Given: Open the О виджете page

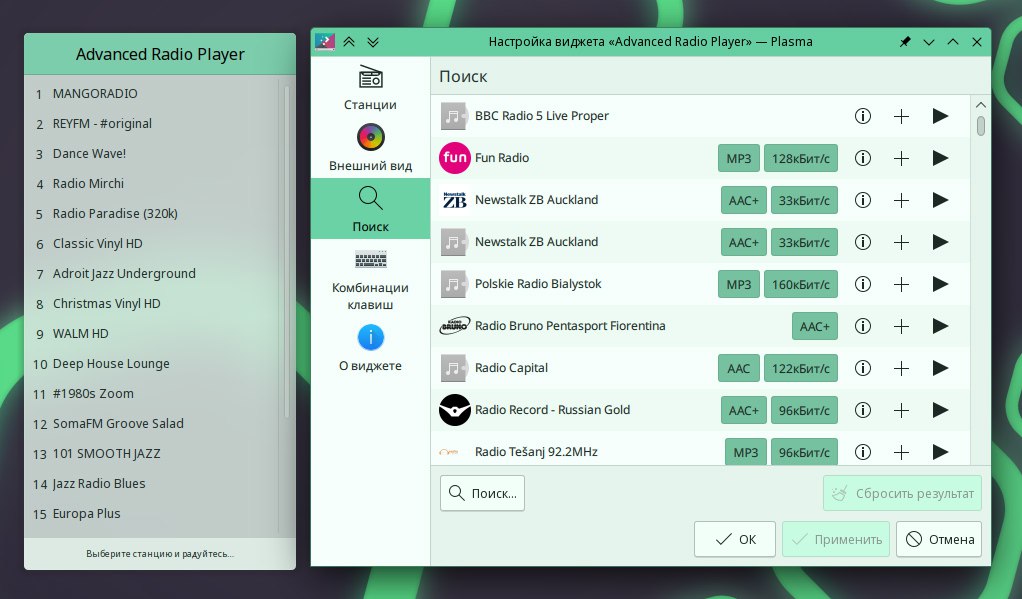Looking at the screenshot, I should [x=370, y=348].
